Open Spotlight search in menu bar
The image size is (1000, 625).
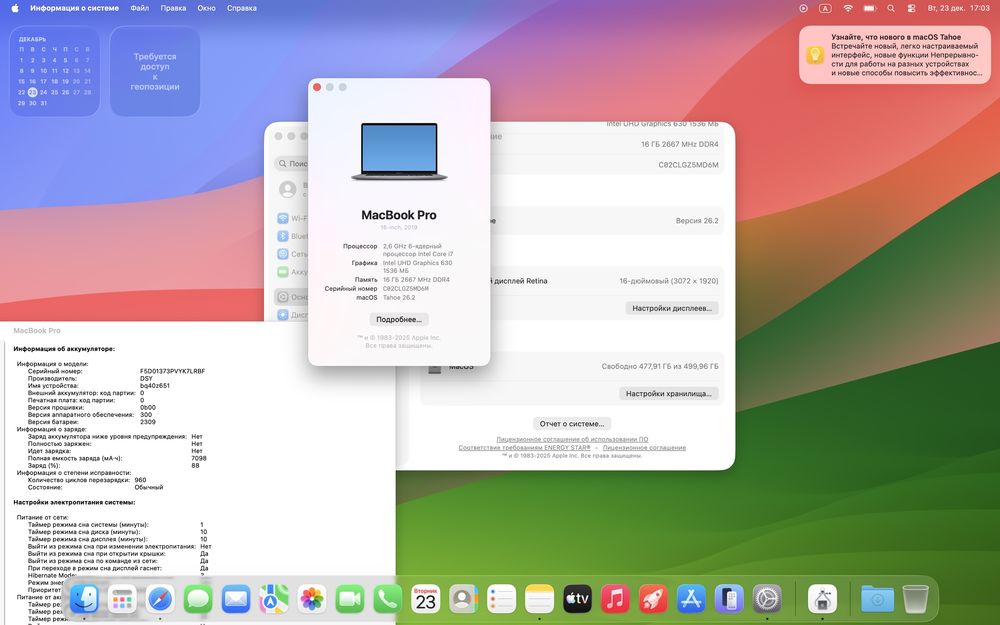891,8
